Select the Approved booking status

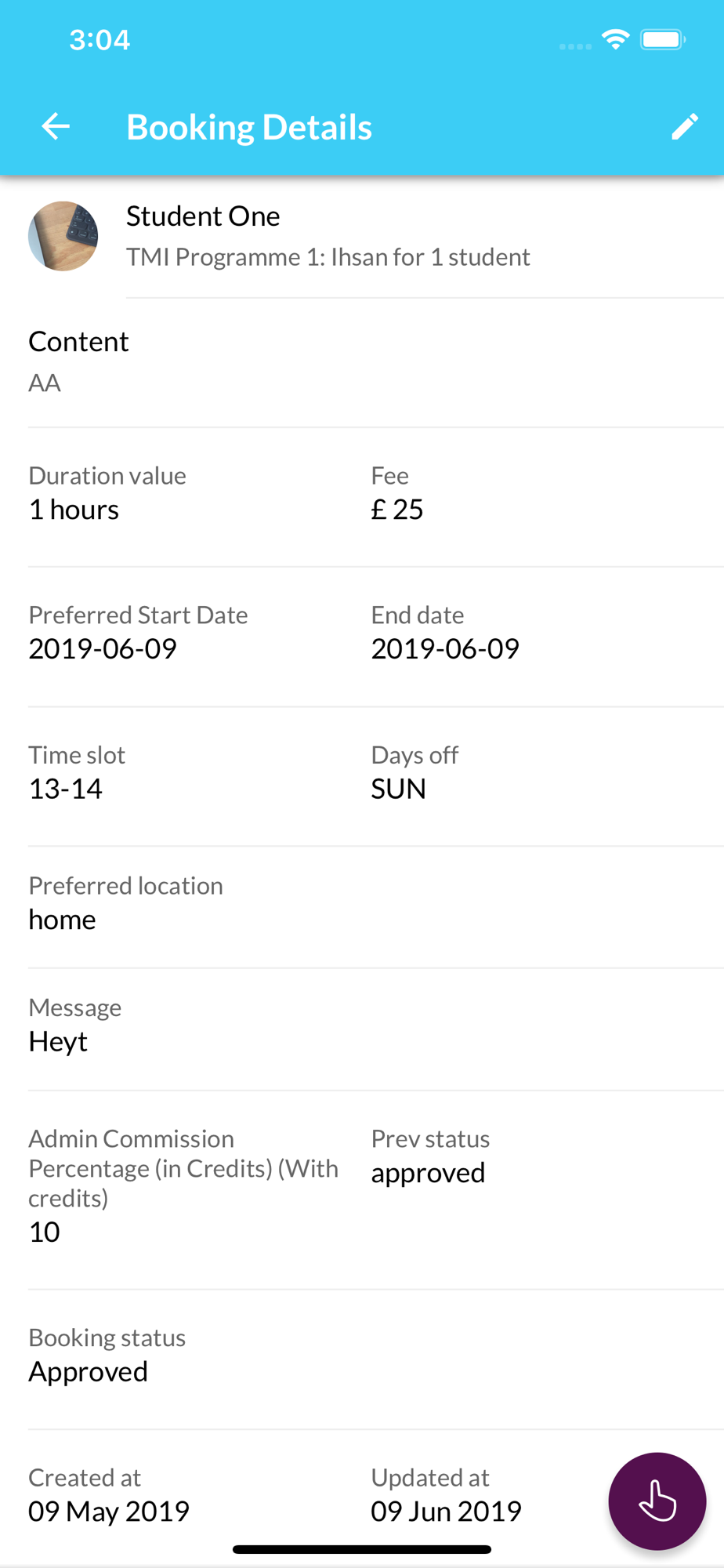(88, 1371)
